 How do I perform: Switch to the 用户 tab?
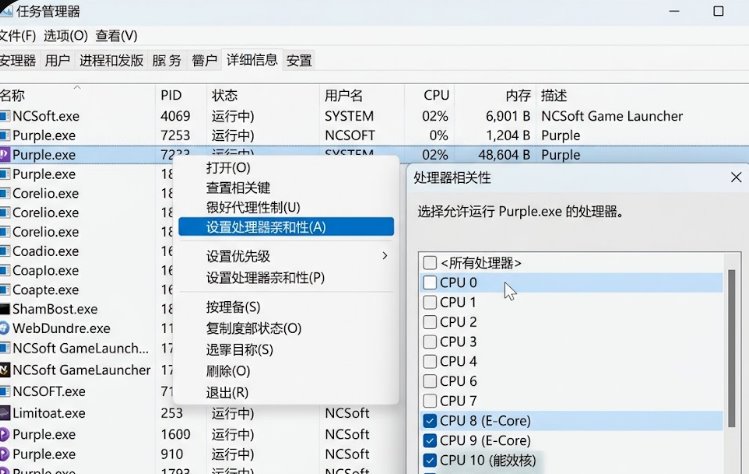tap(57, 60)
